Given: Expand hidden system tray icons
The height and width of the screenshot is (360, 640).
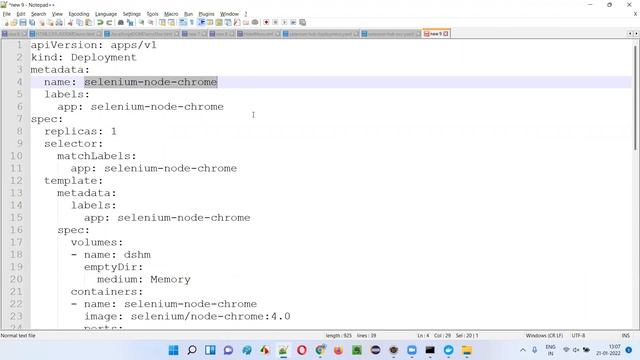Looking at the screenshot, I should (522, 350).
